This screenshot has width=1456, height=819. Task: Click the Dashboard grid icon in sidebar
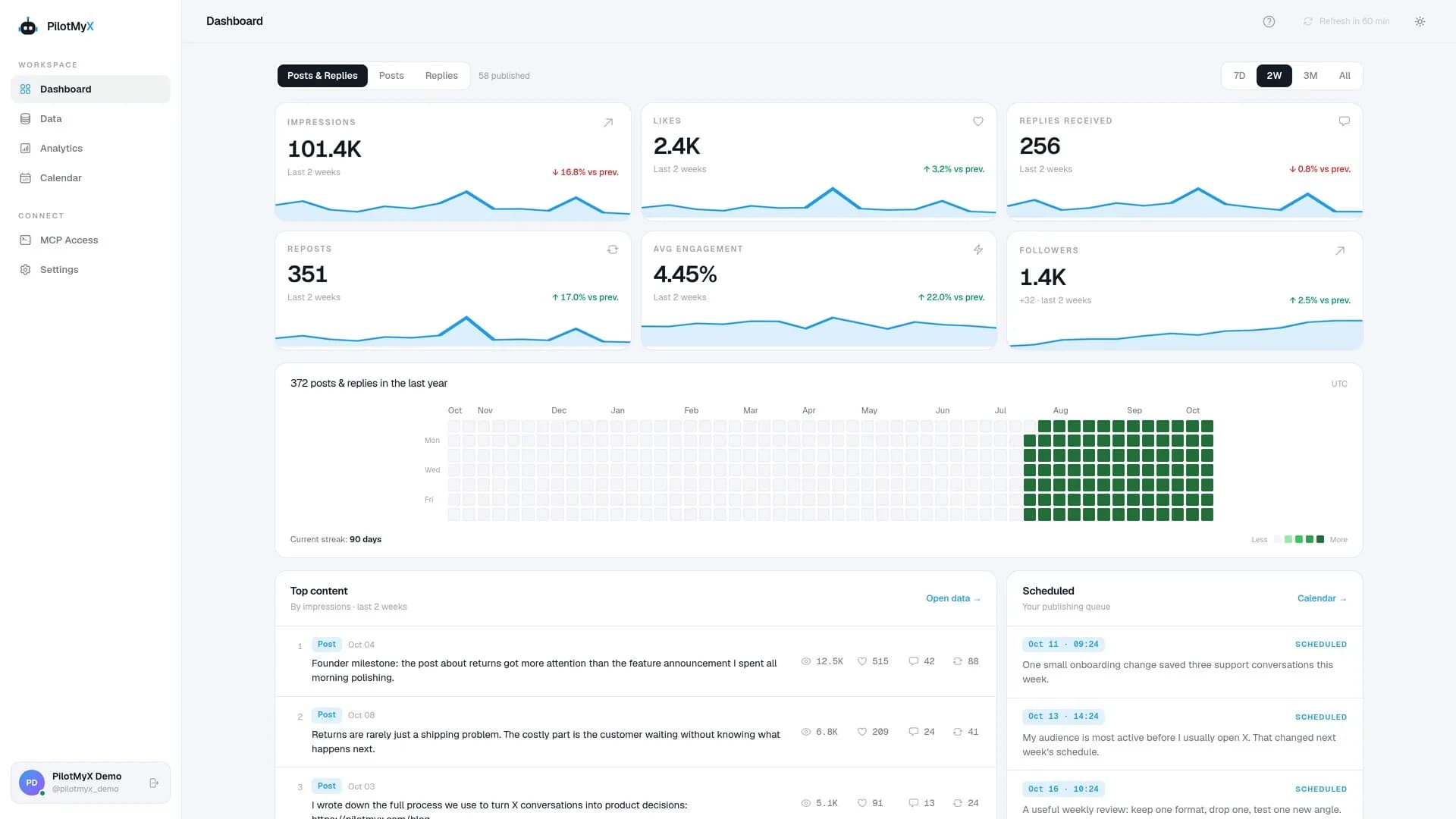click(26, 89)
